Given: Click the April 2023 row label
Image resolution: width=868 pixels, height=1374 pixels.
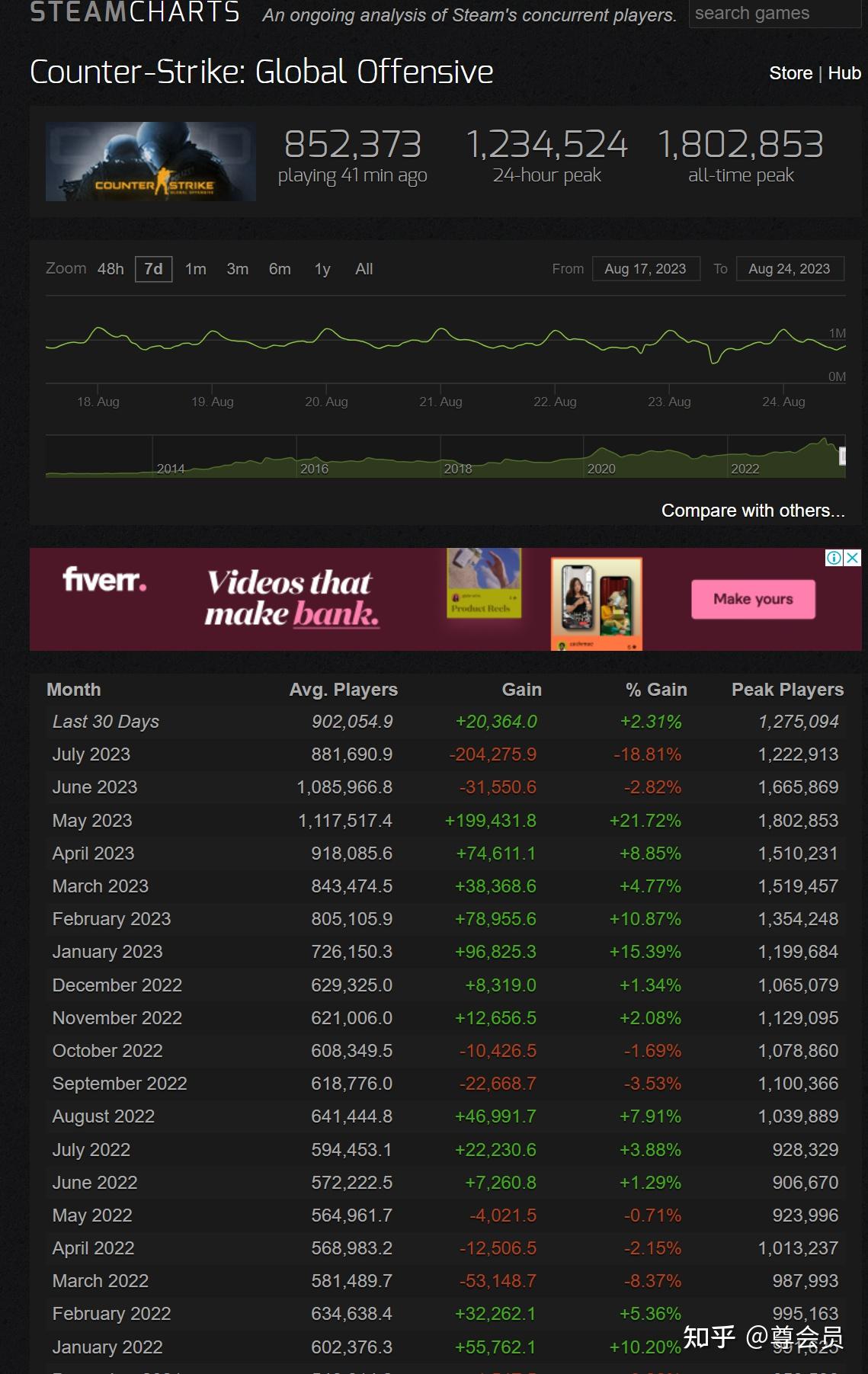Looking at the screenshot, I should (x=94, y=854).
